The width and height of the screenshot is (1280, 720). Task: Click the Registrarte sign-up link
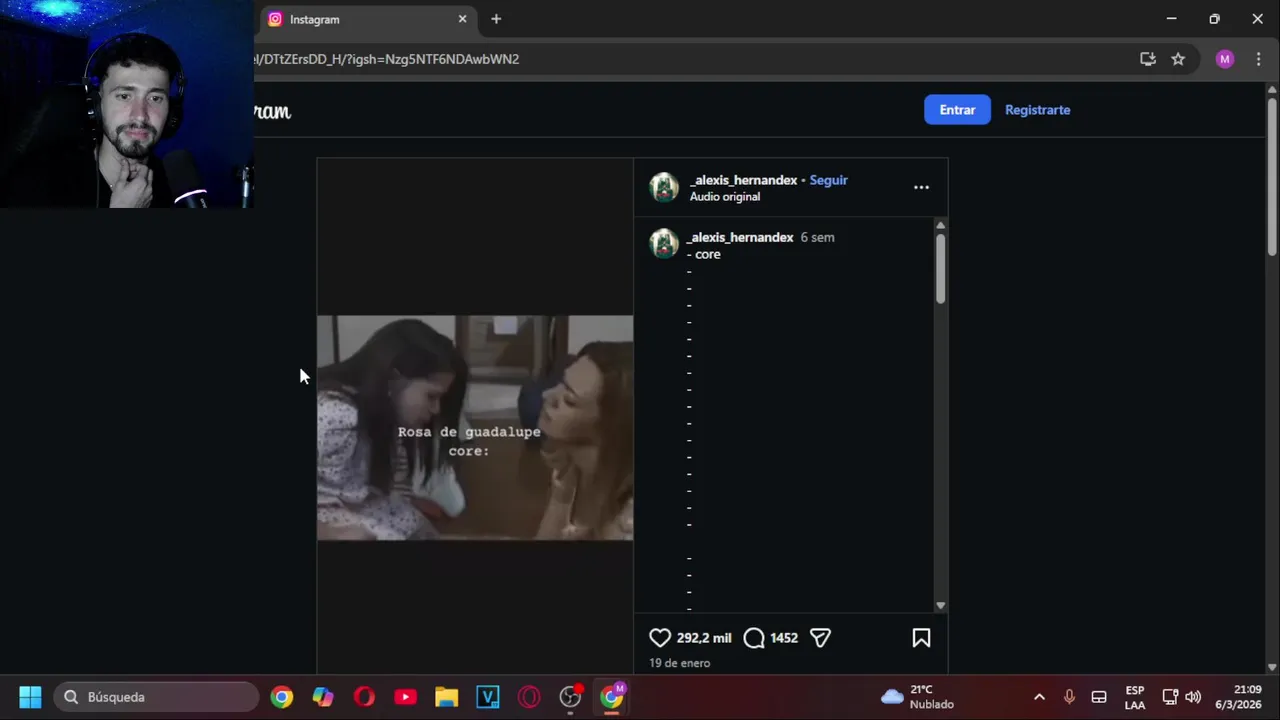1037,110
